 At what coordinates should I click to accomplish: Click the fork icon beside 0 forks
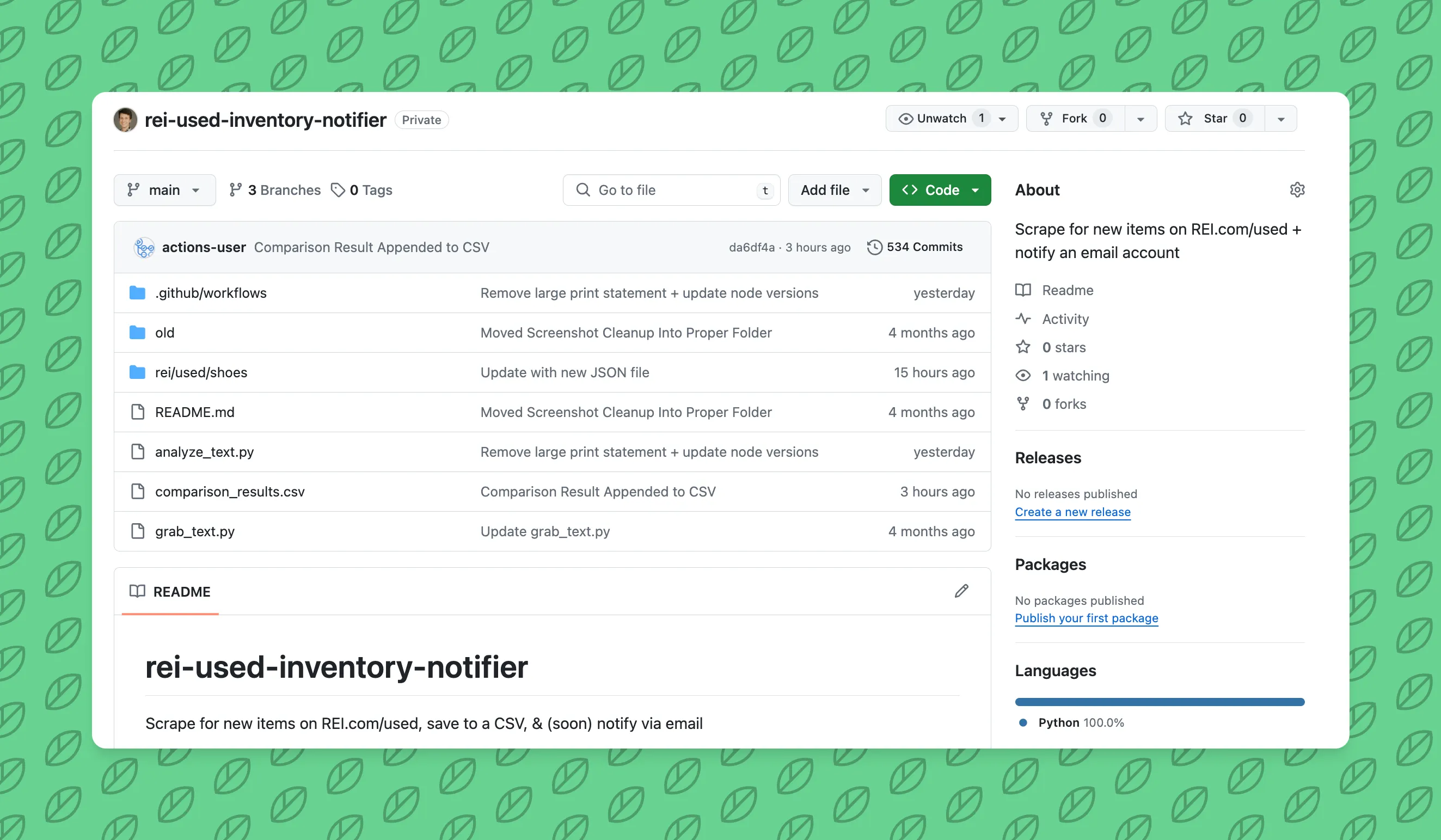point(1022,404)
